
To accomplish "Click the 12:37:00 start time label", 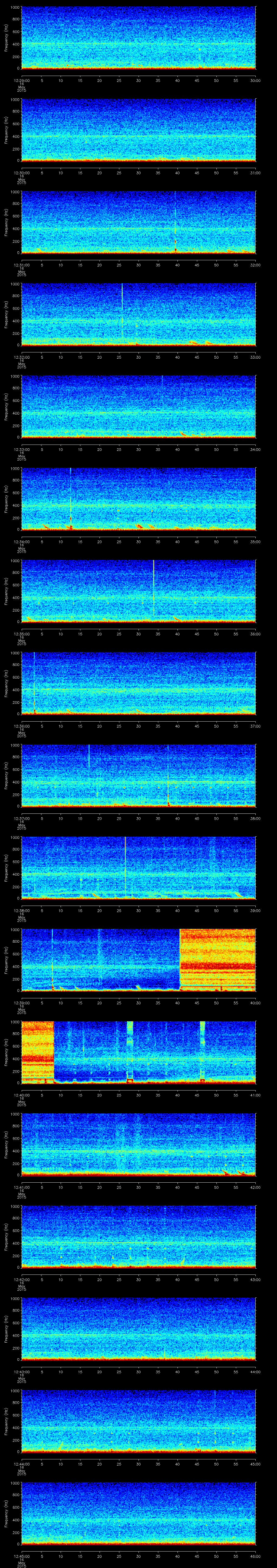I will pos(21,818).
